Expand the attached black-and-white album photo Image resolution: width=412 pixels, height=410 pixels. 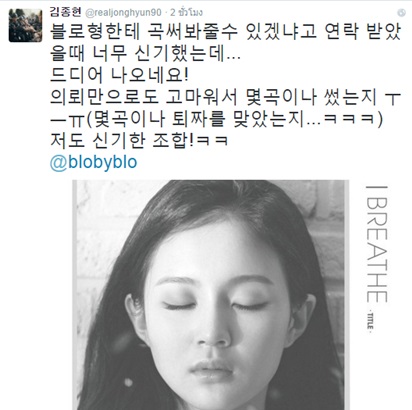click(211, 295)
